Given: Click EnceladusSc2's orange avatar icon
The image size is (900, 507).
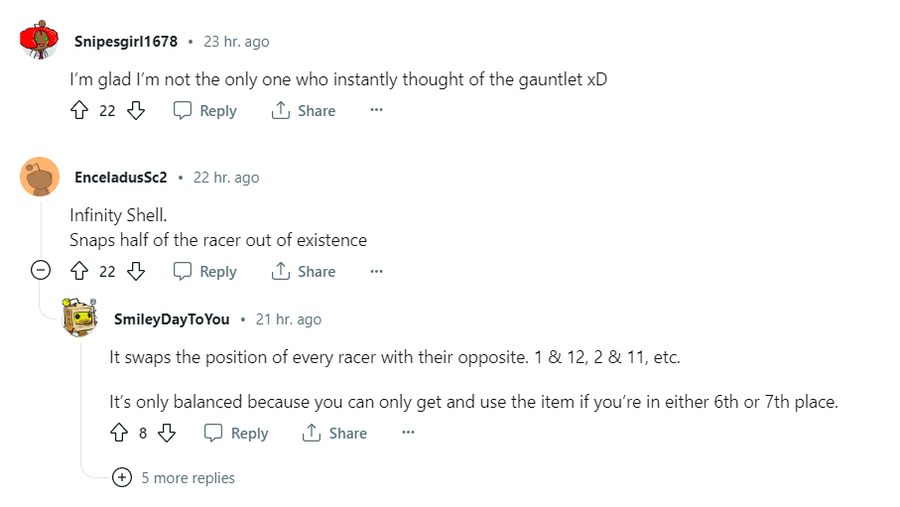Looking at the screenshot, I should point(40,177).
